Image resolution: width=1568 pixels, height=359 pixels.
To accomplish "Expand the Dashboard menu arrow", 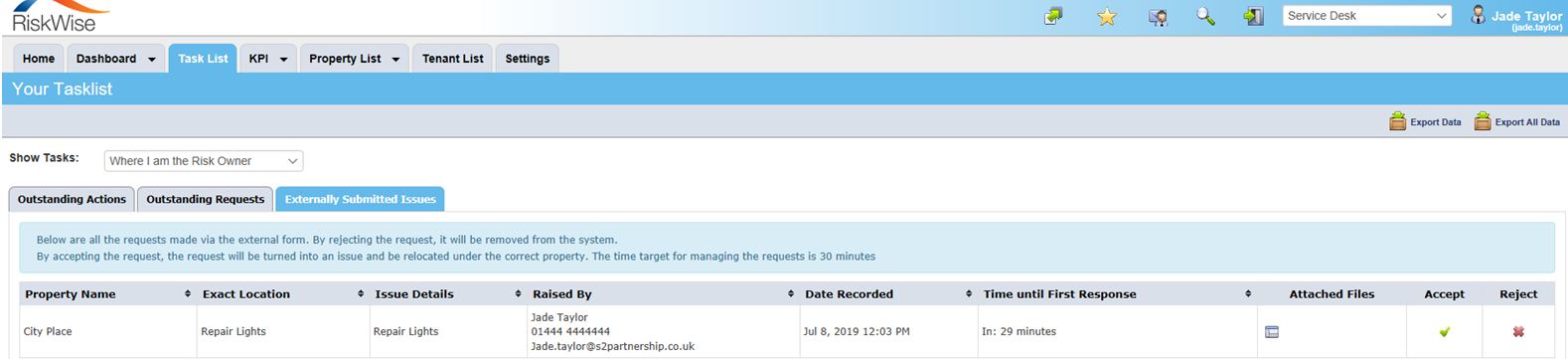I will click(x=152, y=60).
